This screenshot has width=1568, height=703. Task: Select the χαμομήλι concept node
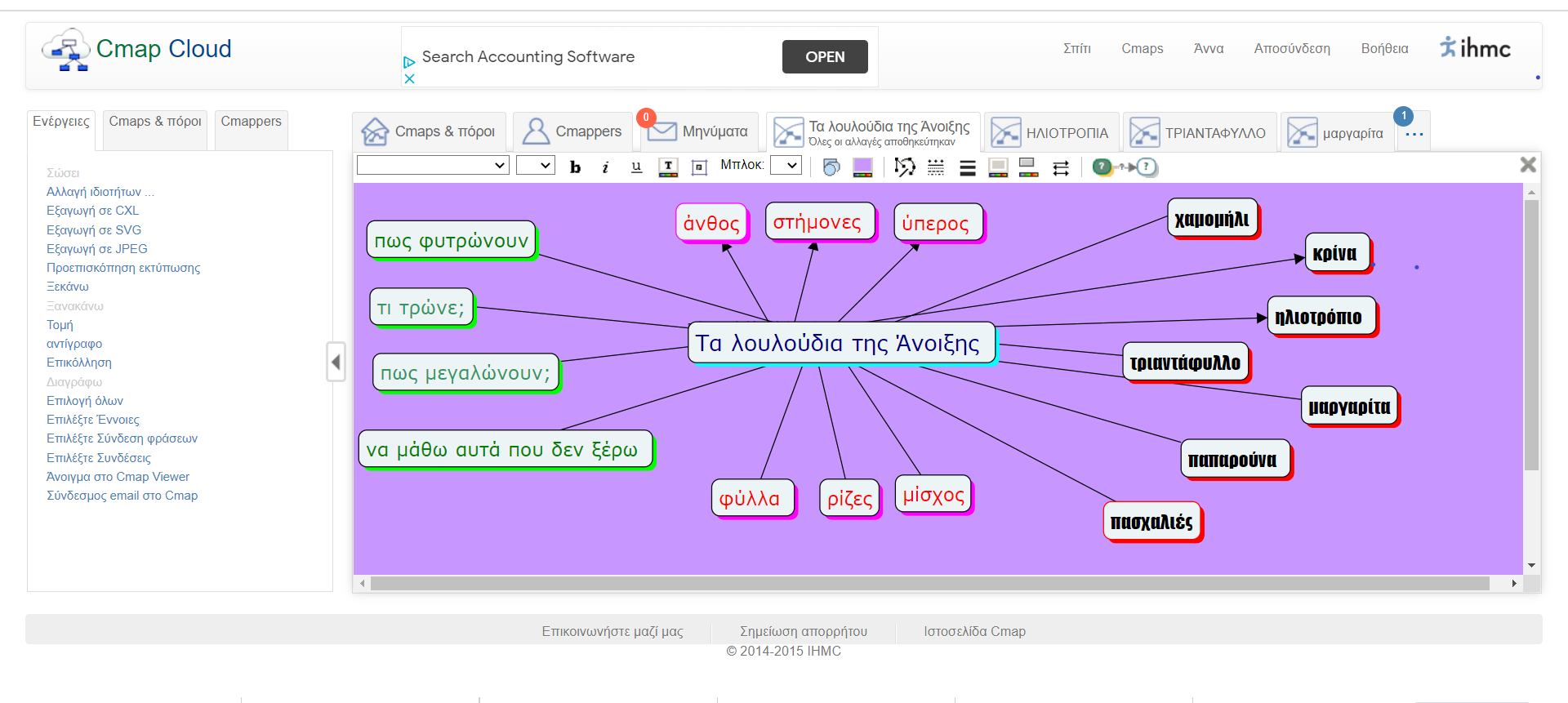[1213, 219]
